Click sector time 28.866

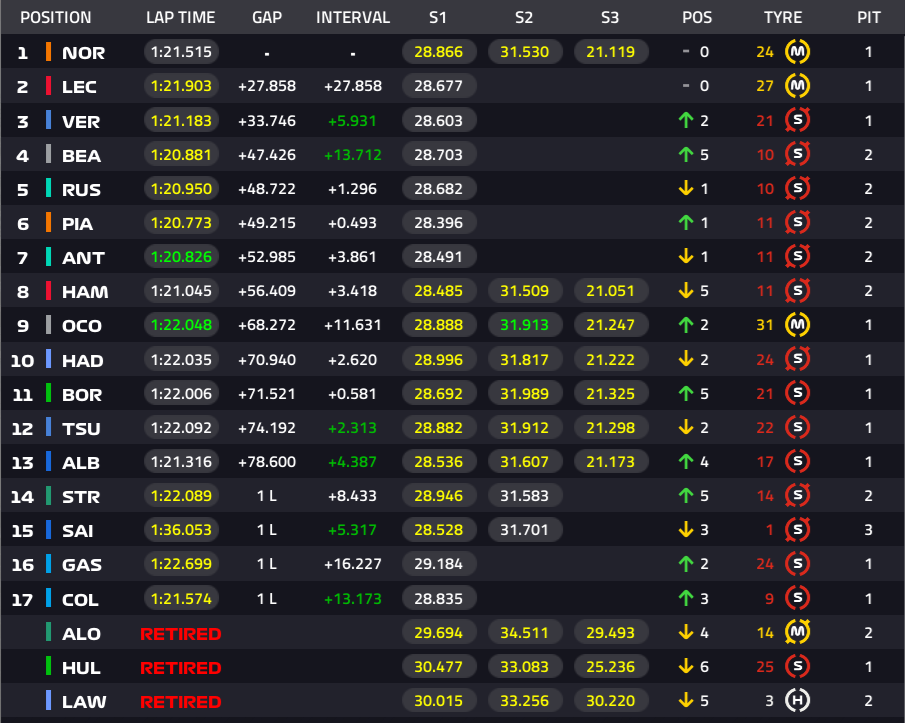point(439,52)
